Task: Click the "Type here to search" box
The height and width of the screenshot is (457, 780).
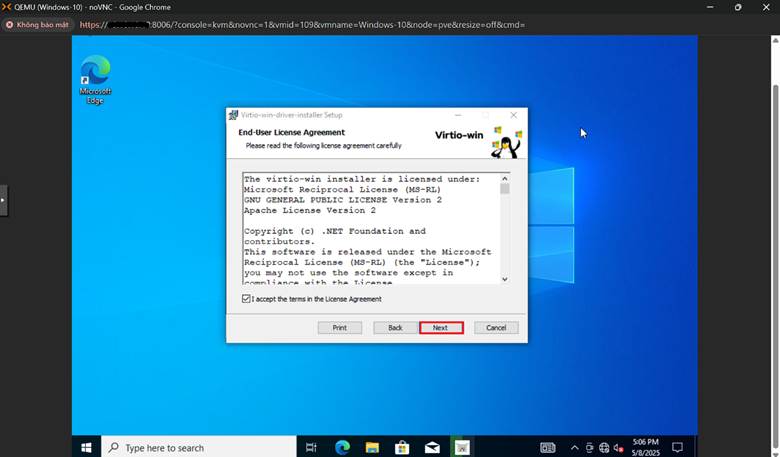Action: 200,447
